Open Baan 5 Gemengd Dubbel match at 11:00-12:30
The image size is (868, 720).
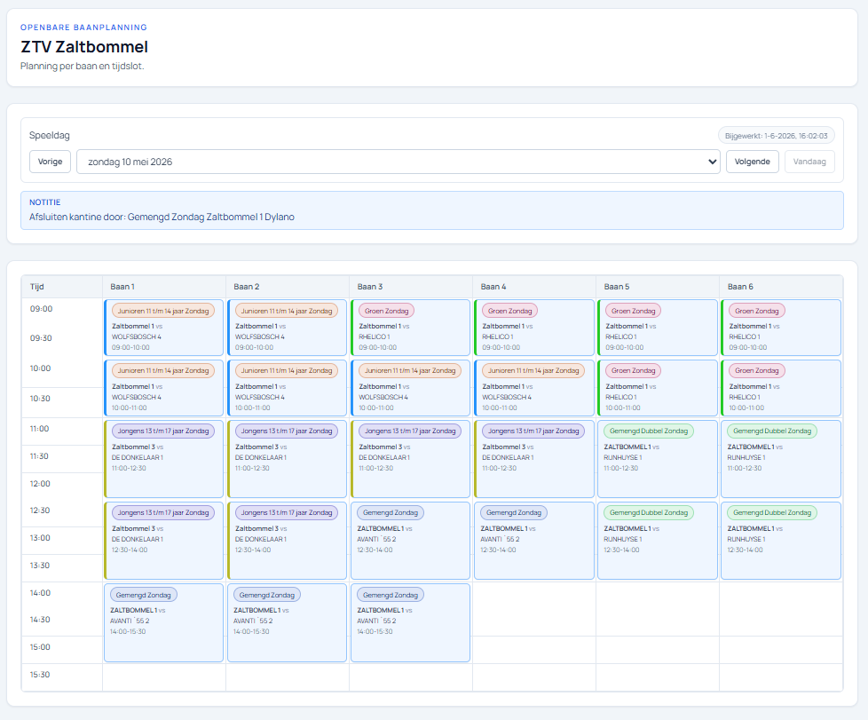(x=658, y=459)
